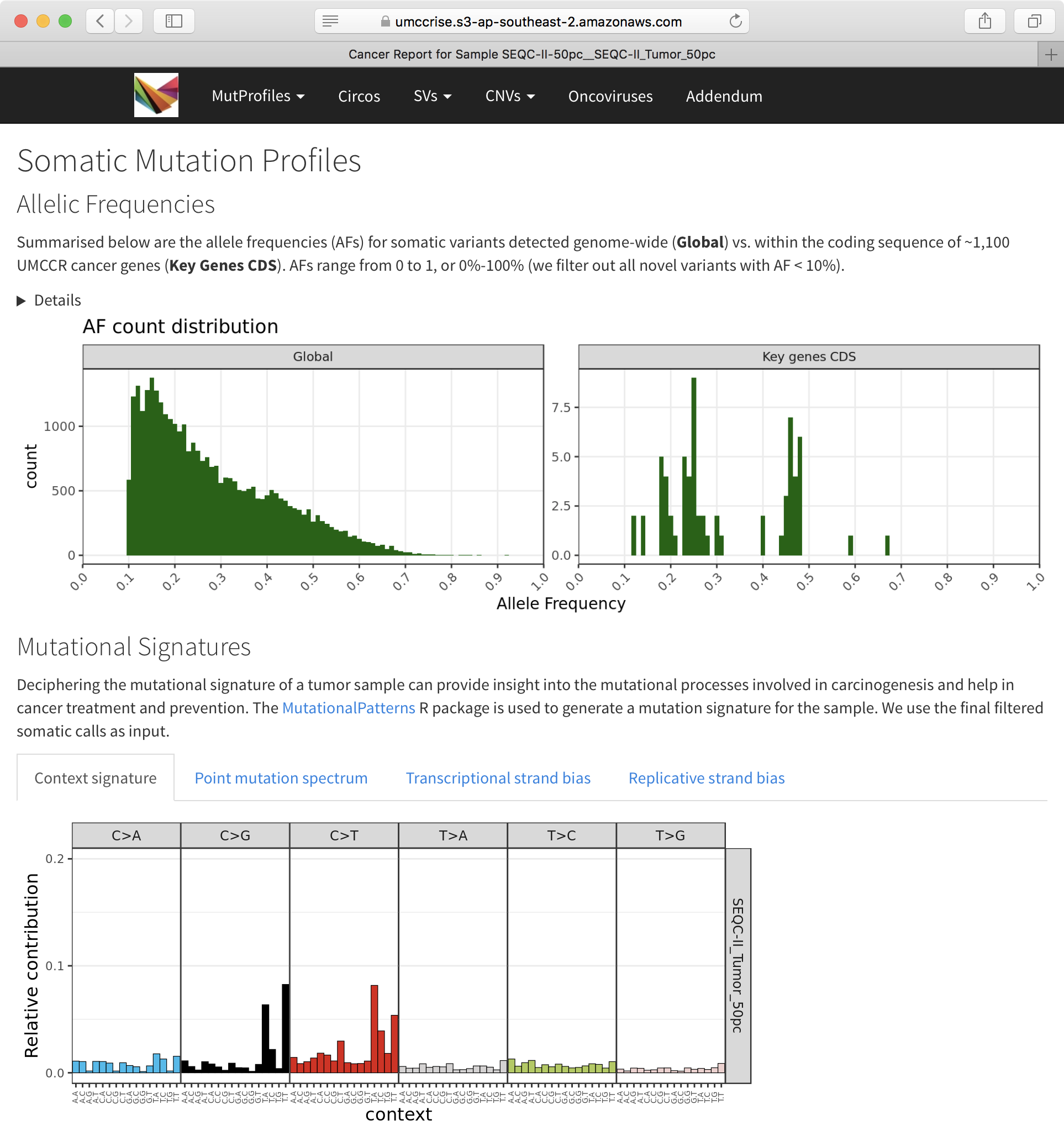Image resolution: width=1064 pixels, height=1136 pixels.
Task: Click the tallest bar in Key genes CDS plot
Action: (x=694, y=466)
